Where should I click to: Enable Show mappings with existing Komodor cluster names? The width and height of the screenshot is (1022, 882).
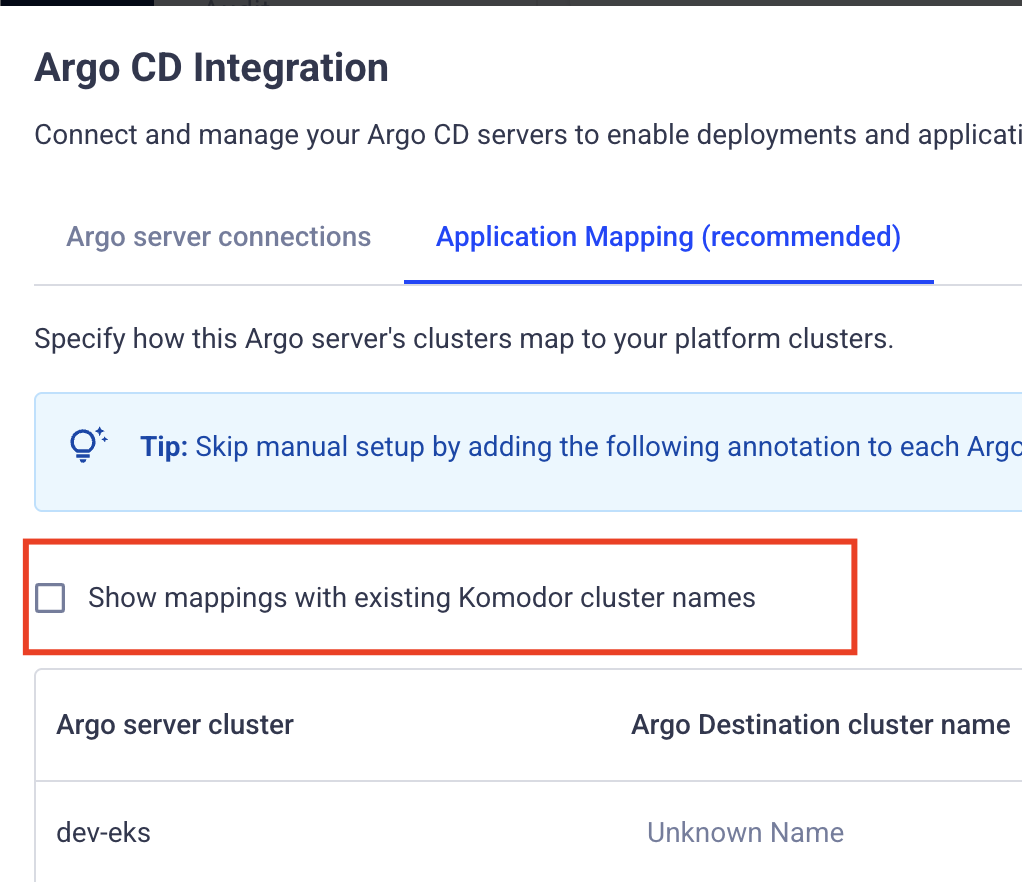[x=49, y=597]
